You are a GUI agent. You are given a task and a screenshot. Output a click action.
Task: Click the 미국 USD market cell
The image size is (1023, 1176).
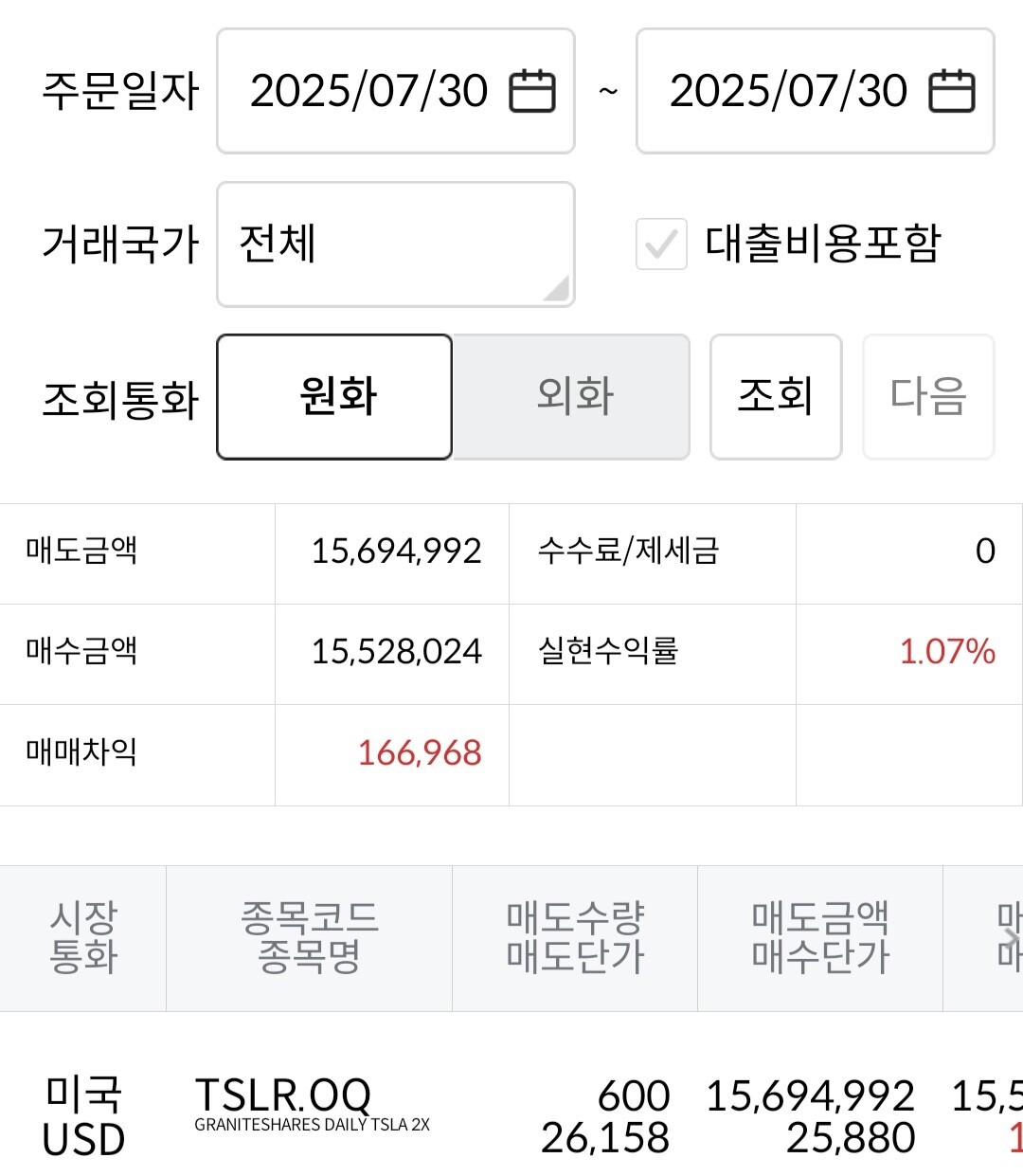(x=83, y=1116)
